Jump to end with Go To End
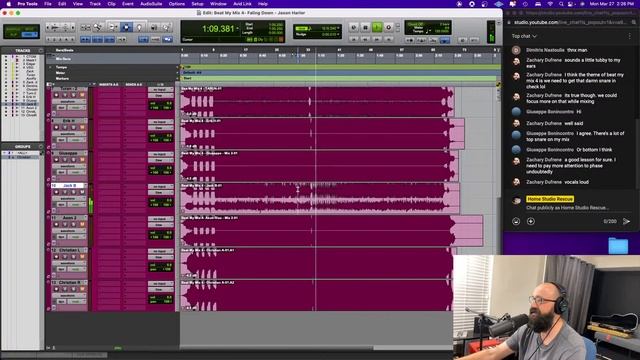This screenshot has height=360, width=640. pyautogui.click(x=389, y=39)
